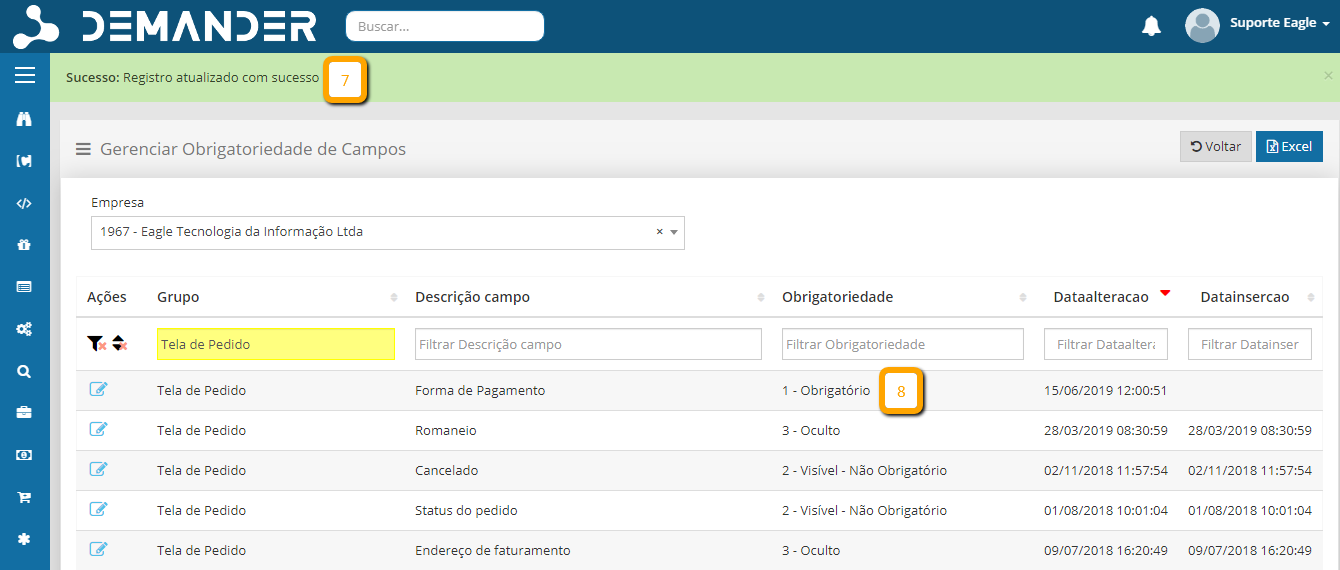Open the notifications bell
Viewport: 1340px width, 570px height.
(1151, 26)
